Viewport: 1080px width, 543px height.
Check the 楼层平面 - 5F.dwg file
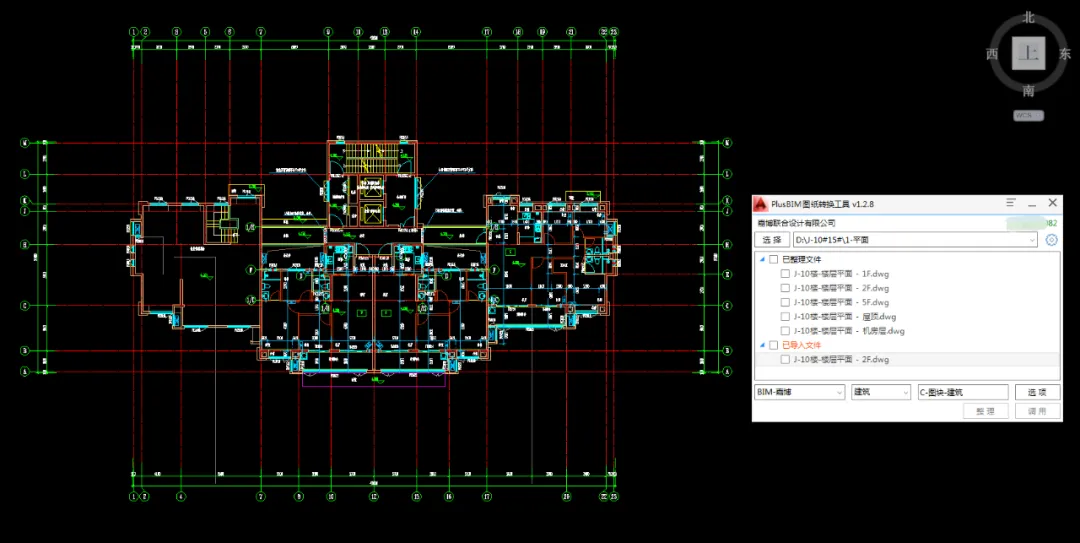coord(785,303)
